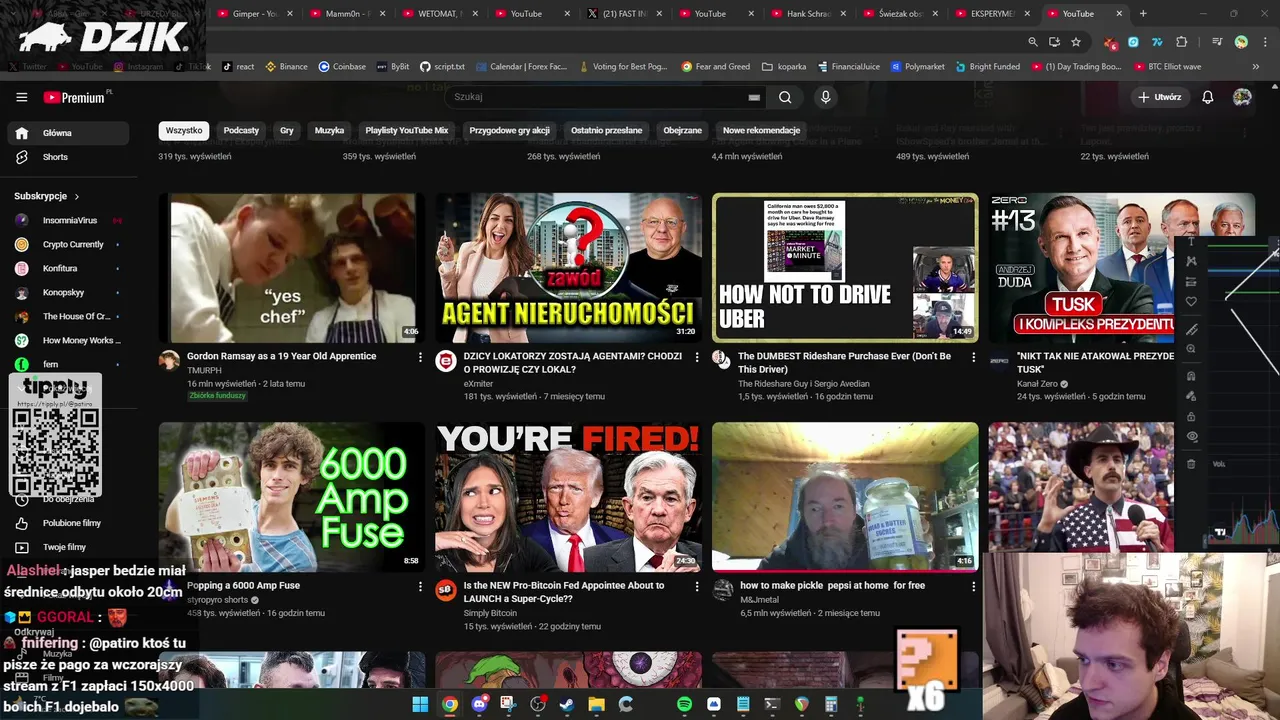The height and width of the screenshot is (720, 1280).
Task: Select the Podcasty filter chip
Action: [x=241, y=130]
